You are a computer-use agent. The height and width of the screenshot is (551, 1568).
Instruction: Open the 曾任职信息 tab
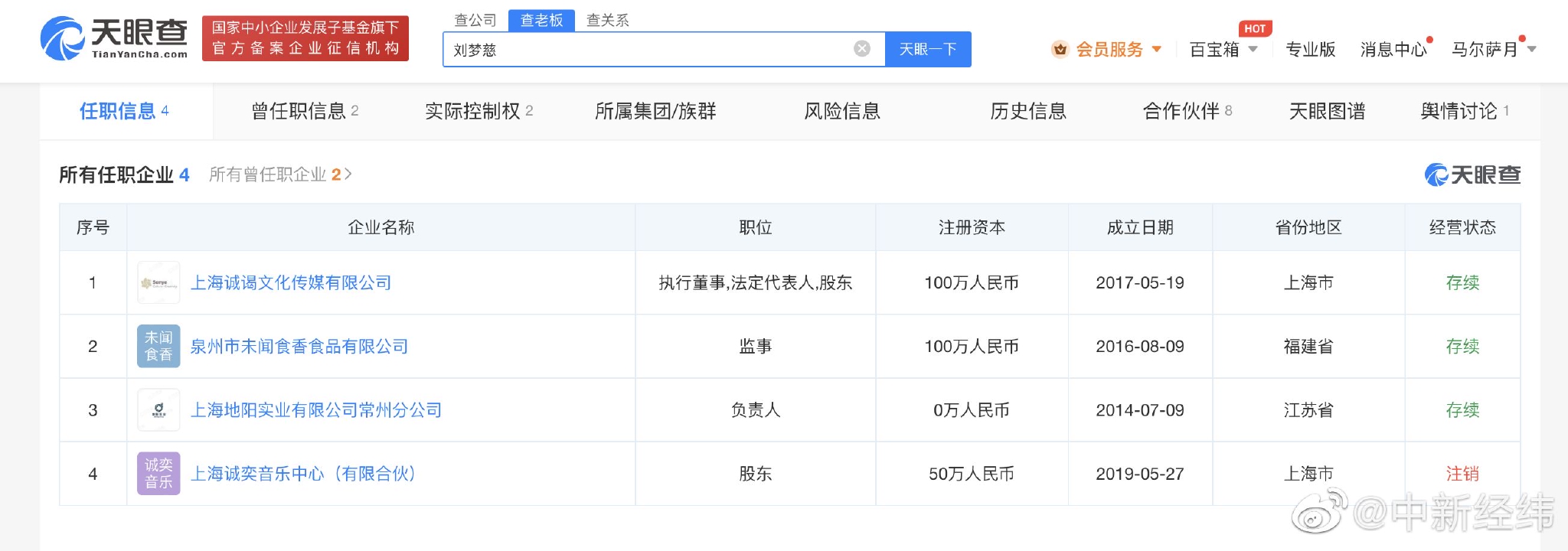pos(305,112)
